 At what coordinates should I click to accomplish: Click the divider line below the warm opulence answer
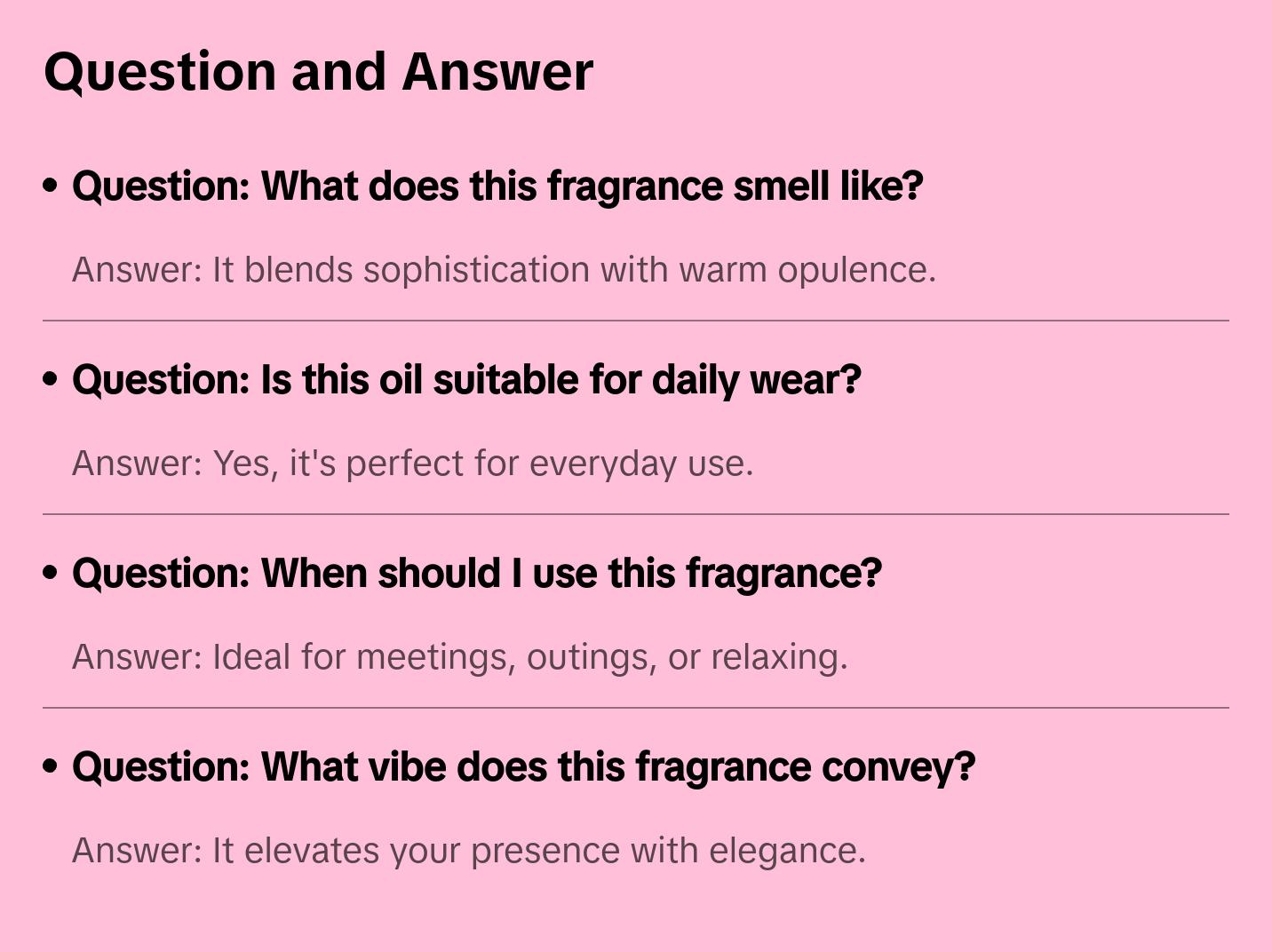tap(636, 321)
